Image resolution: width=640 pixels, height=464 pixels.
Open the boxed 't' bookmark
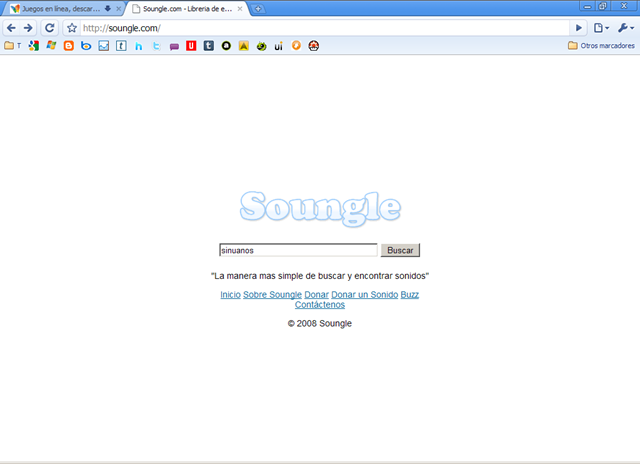point(121,46)
